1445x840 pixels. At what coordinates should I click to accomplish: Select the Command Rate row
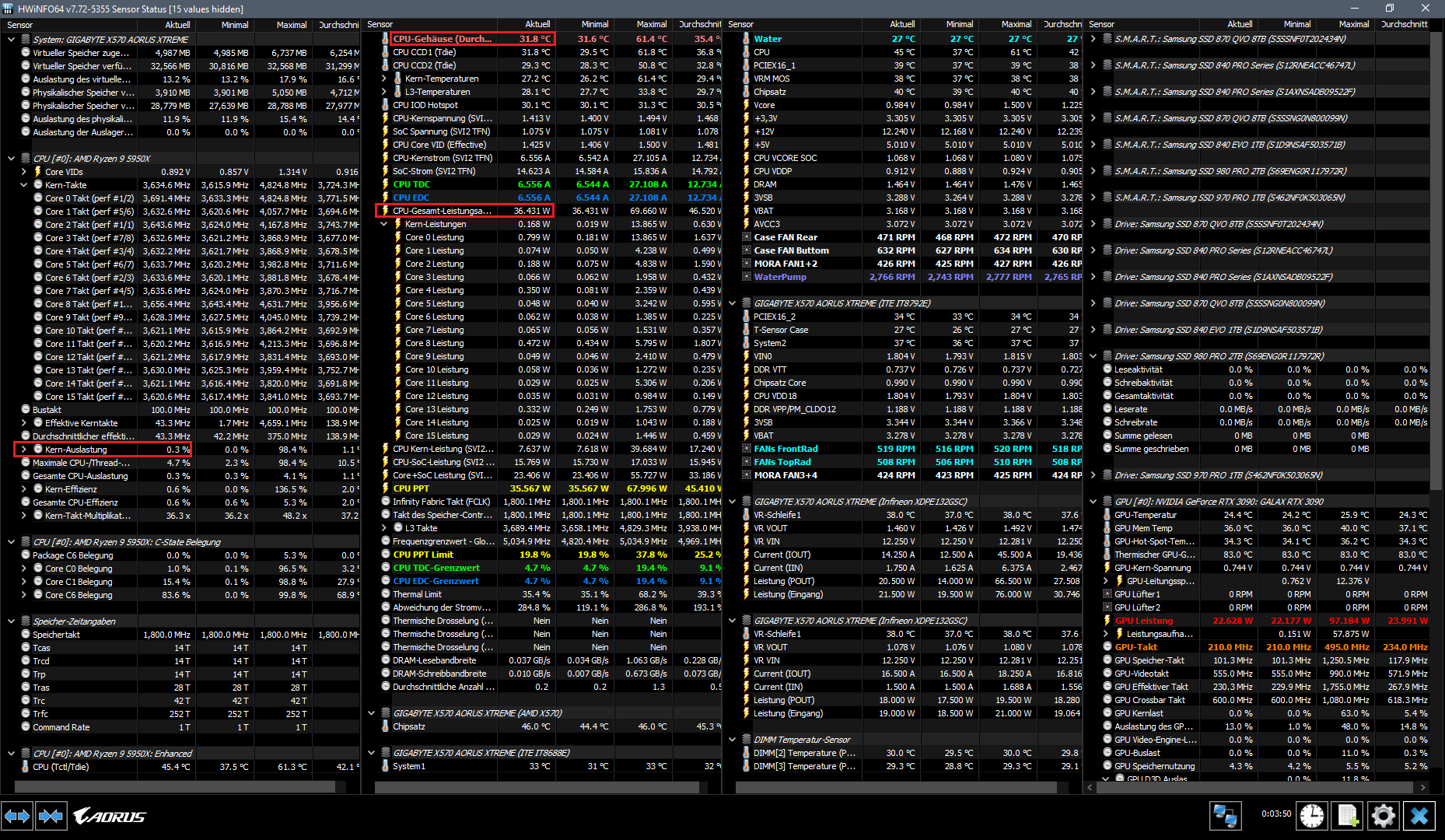point(180,727)
